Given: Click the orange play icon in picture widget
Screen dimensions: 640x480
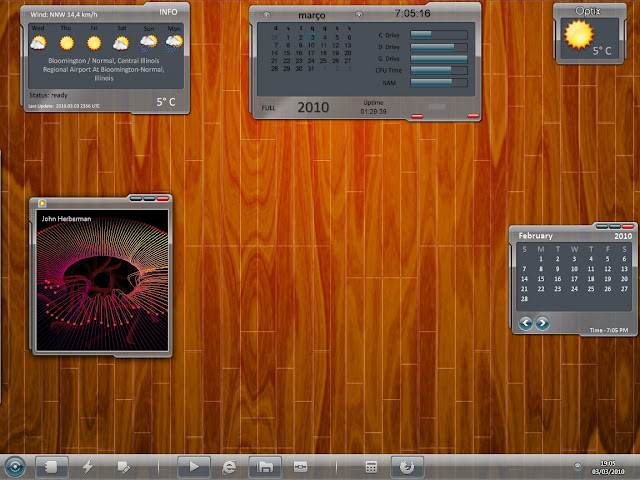Looking at the screenshot, I should click(x=42, y=203).
